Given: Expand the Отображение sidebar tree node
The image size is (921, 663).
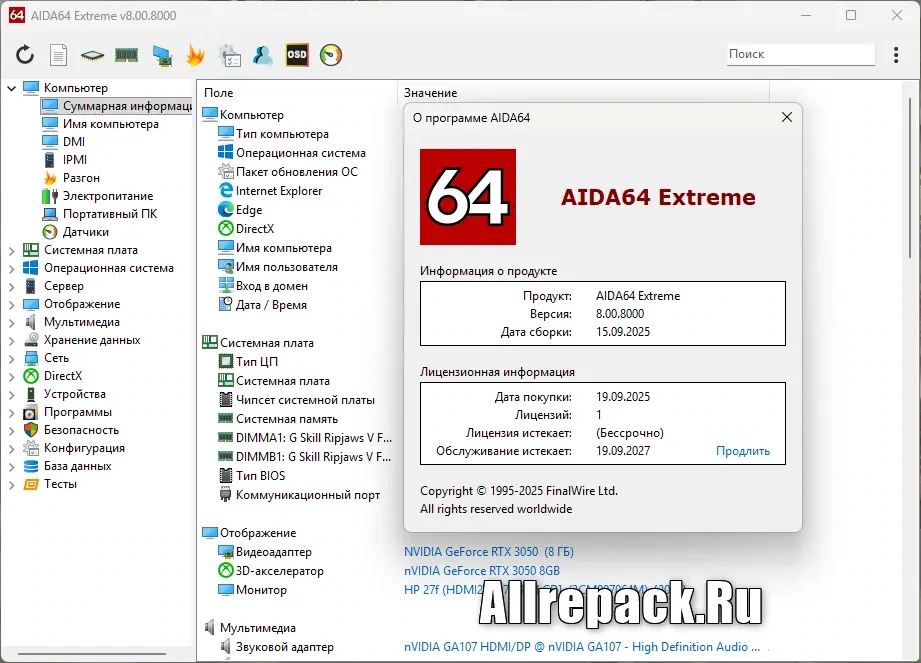Looking at the screenshot, I should (12, 305).
